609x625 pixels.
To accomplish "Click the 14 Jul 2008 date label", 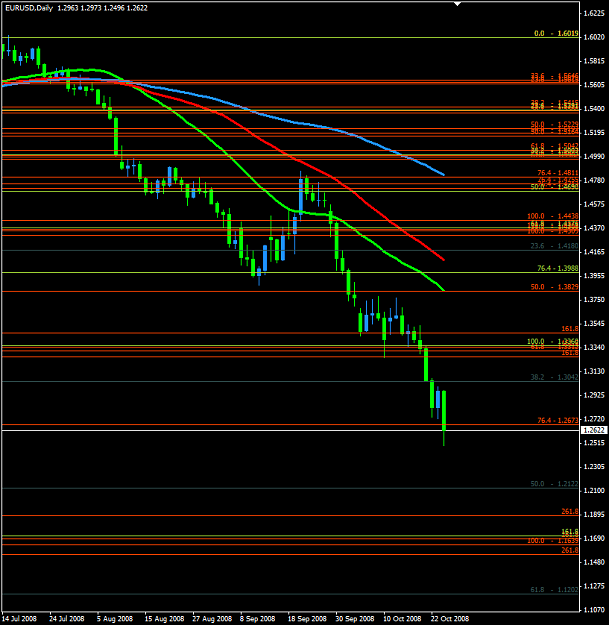I will pyautogui.click(x=20, y=619).
